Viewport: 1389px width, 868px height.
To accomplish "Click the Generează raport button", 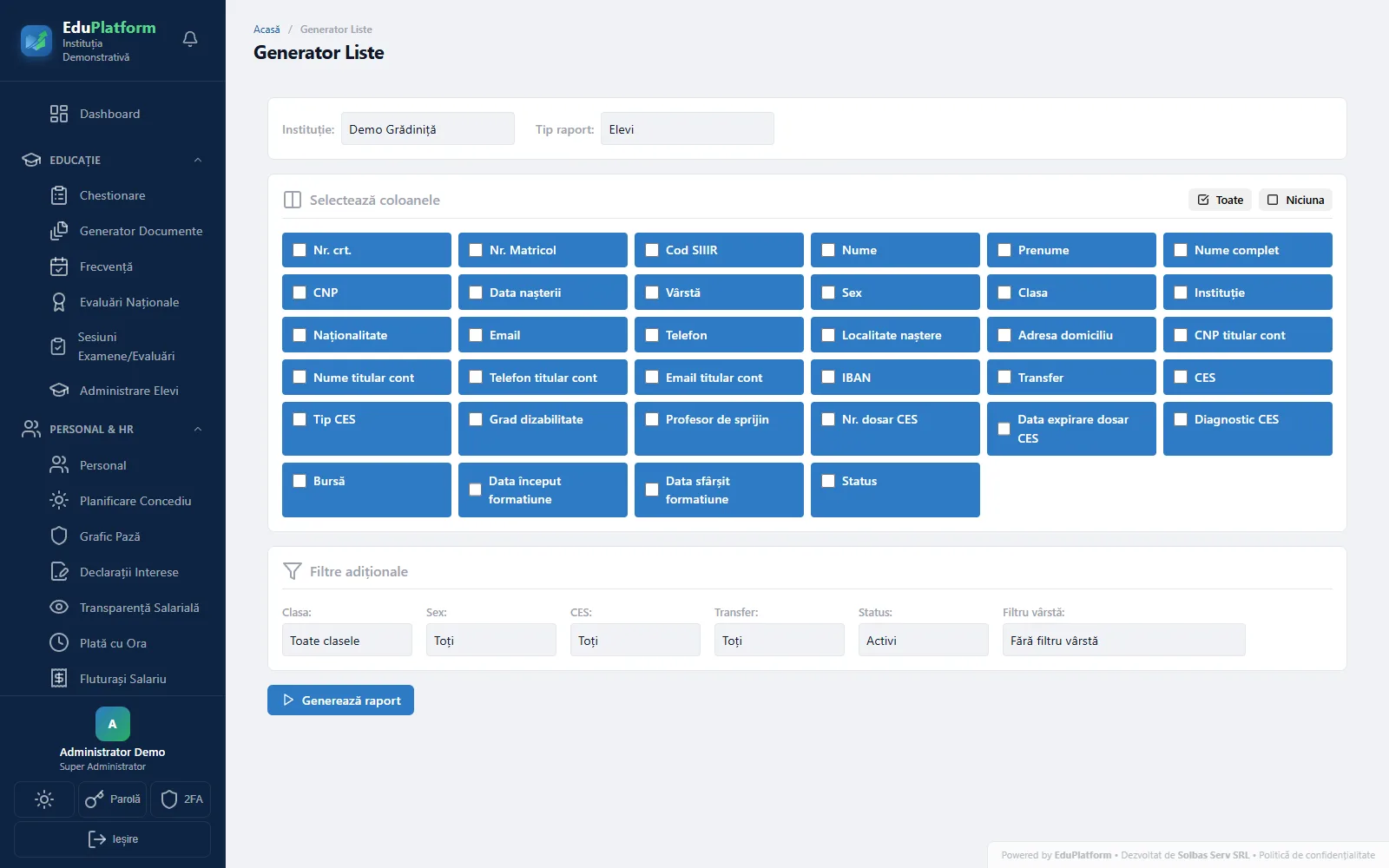I will point(340,700).
